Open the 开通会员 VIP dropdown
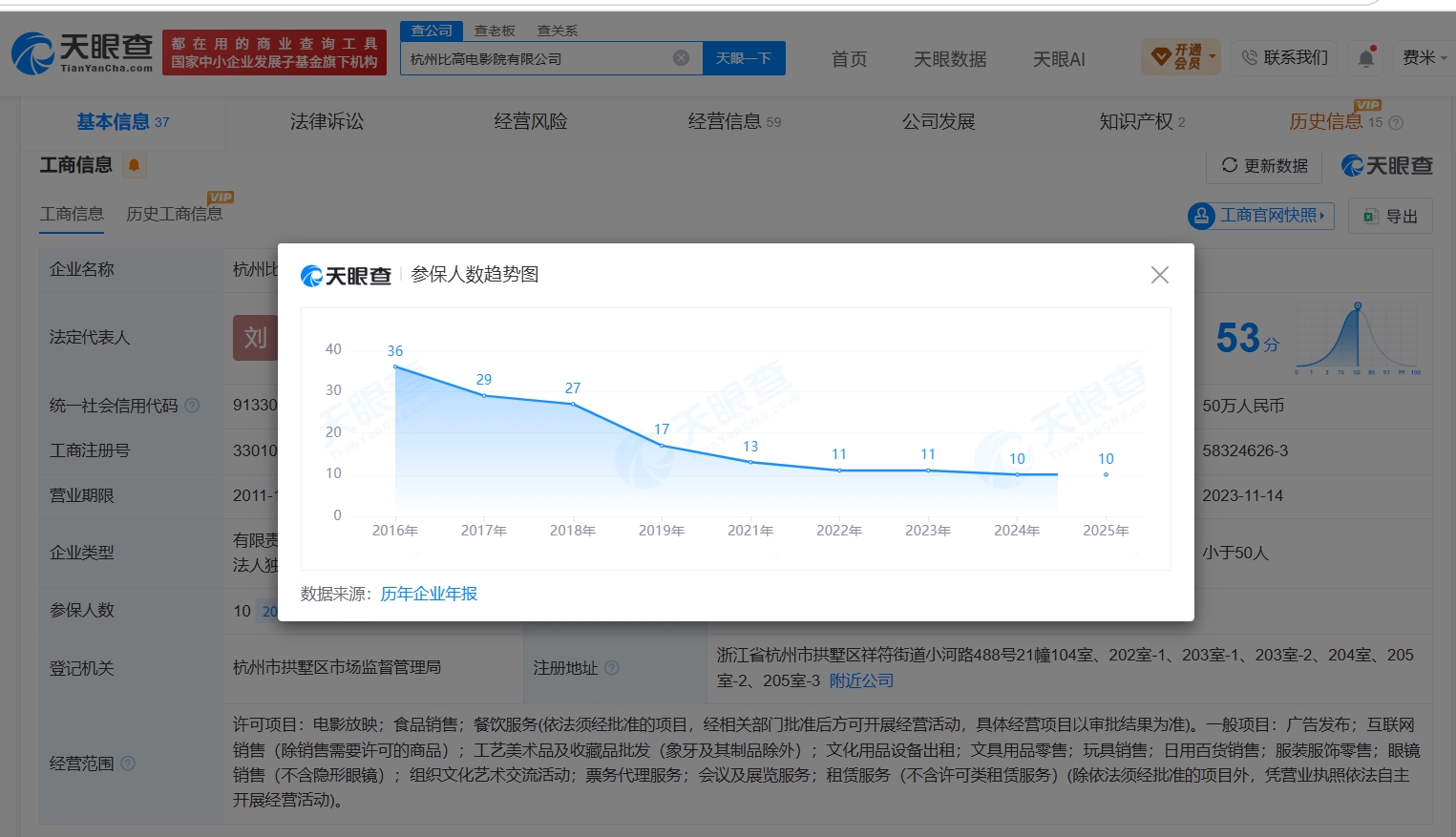 tap(1181, 58)
